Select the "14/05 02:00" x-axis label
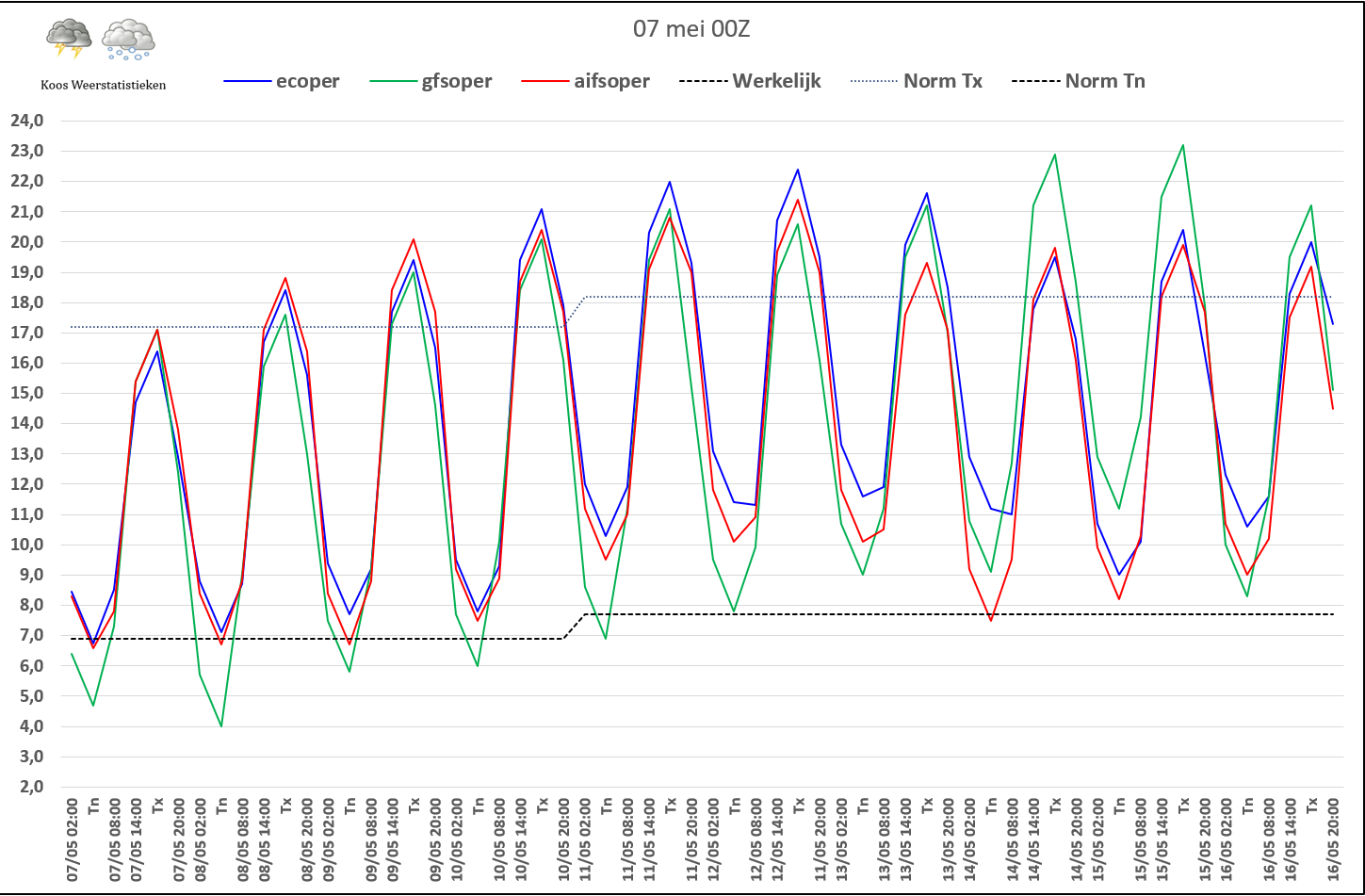The width and height of the screenshot is (1365, 896). (x=968, y=839)
